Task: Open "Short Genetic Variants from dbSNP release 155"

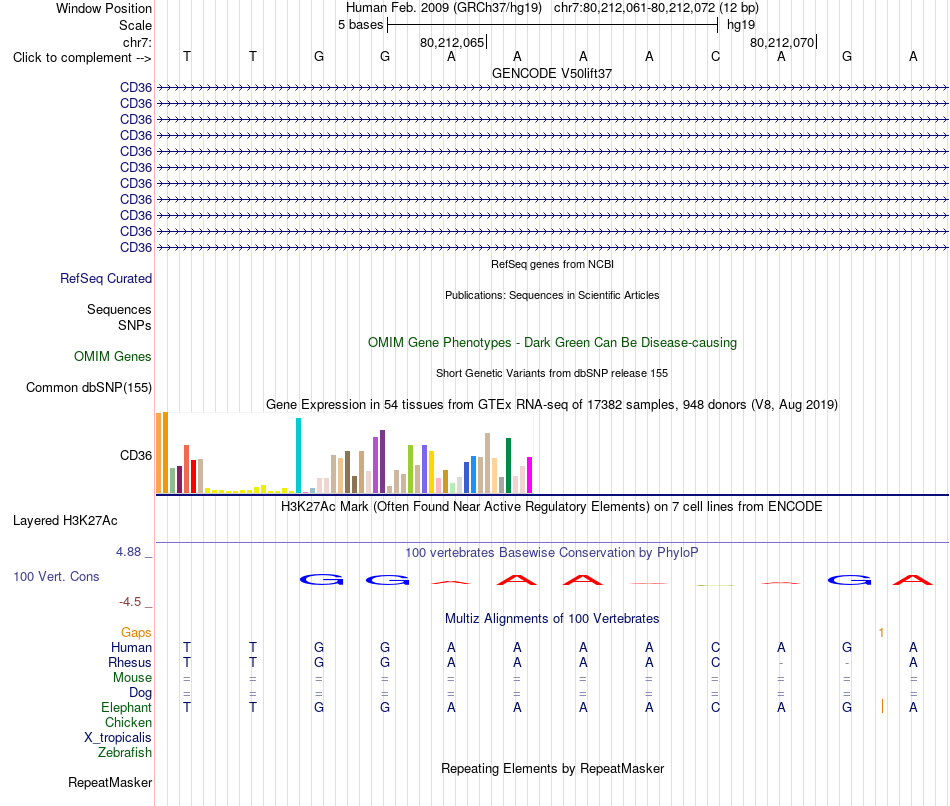Action: pyautogui.click(x=552, y=373)
